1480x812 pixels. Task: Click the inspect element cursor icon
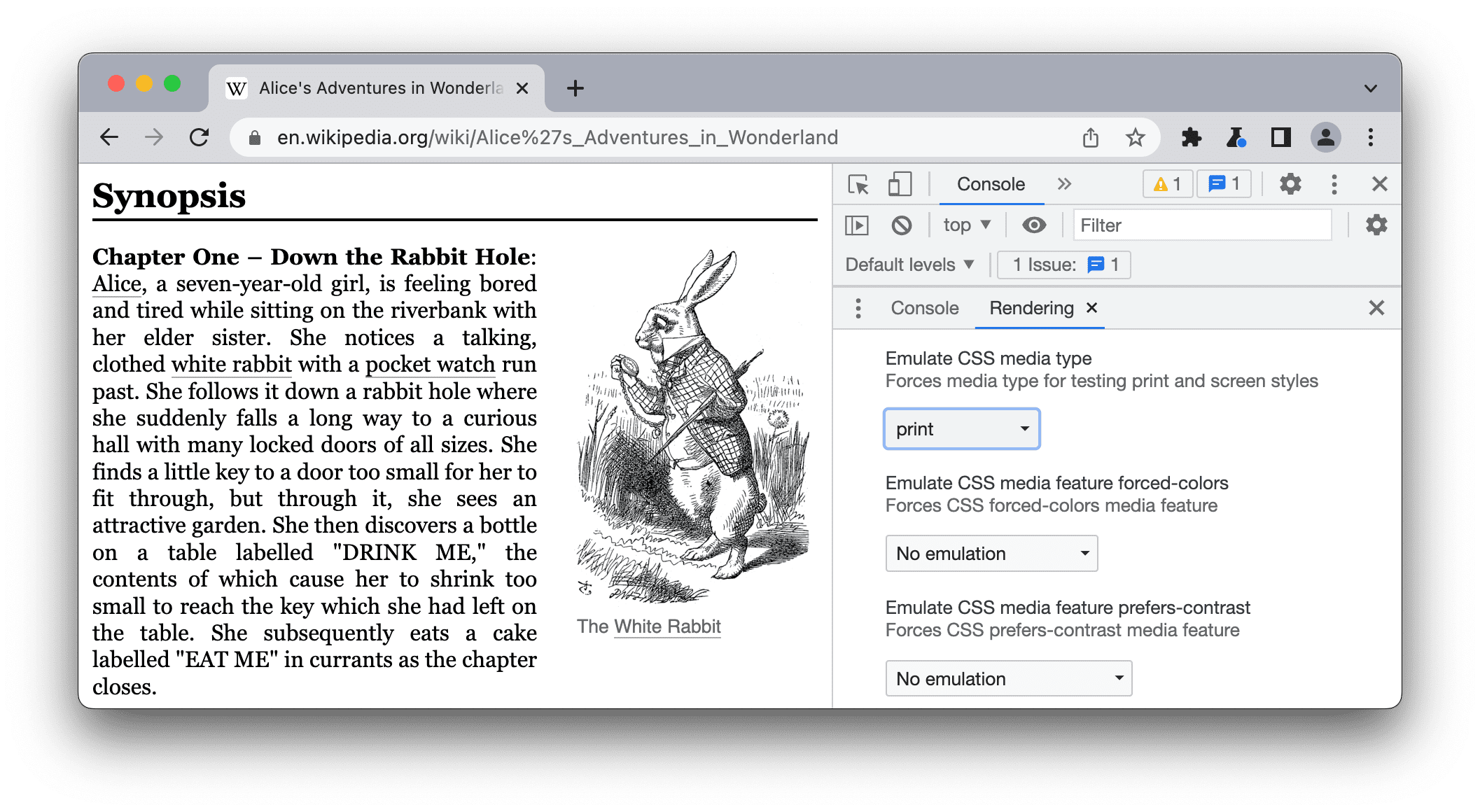coord(858,184)
